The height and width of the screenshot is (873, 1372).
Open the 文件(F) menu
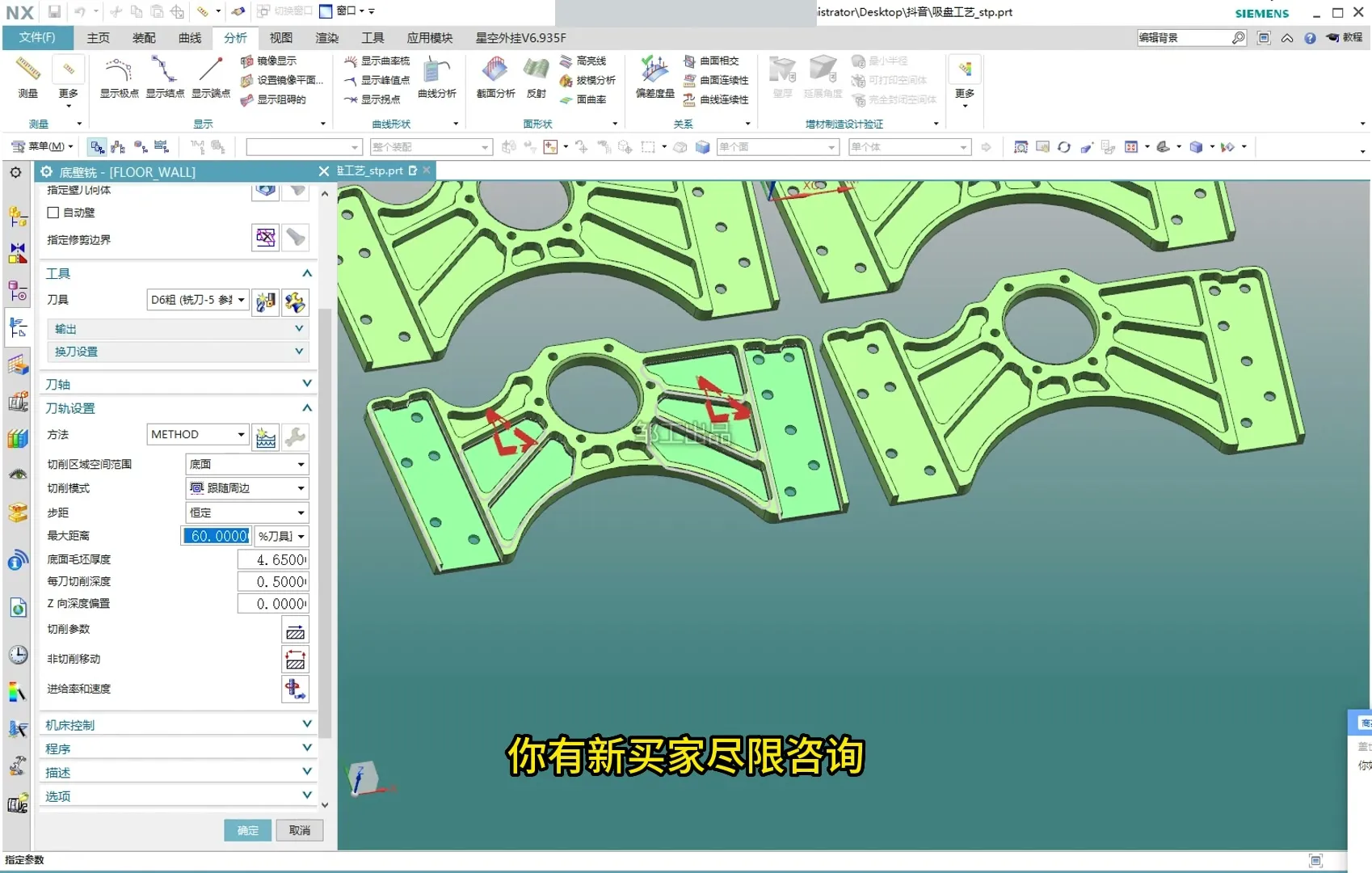37,38
